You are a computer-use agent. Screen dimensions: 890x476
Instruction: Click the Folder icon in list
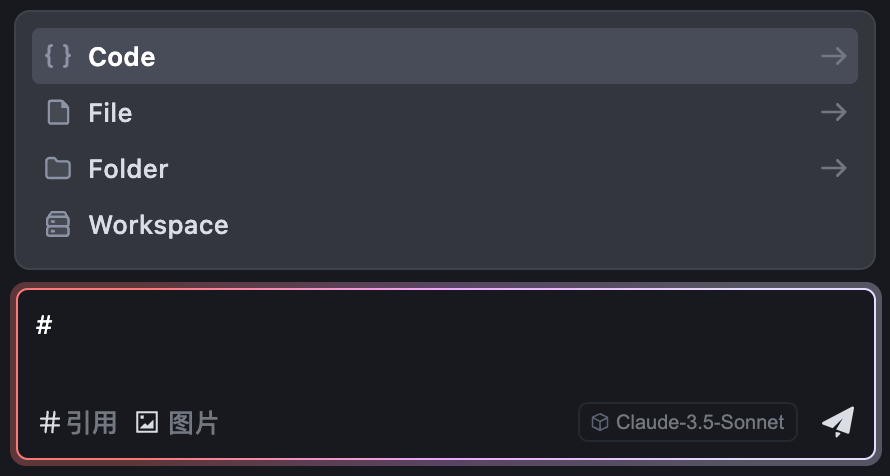pyautogui.click(x=58, y=169)
